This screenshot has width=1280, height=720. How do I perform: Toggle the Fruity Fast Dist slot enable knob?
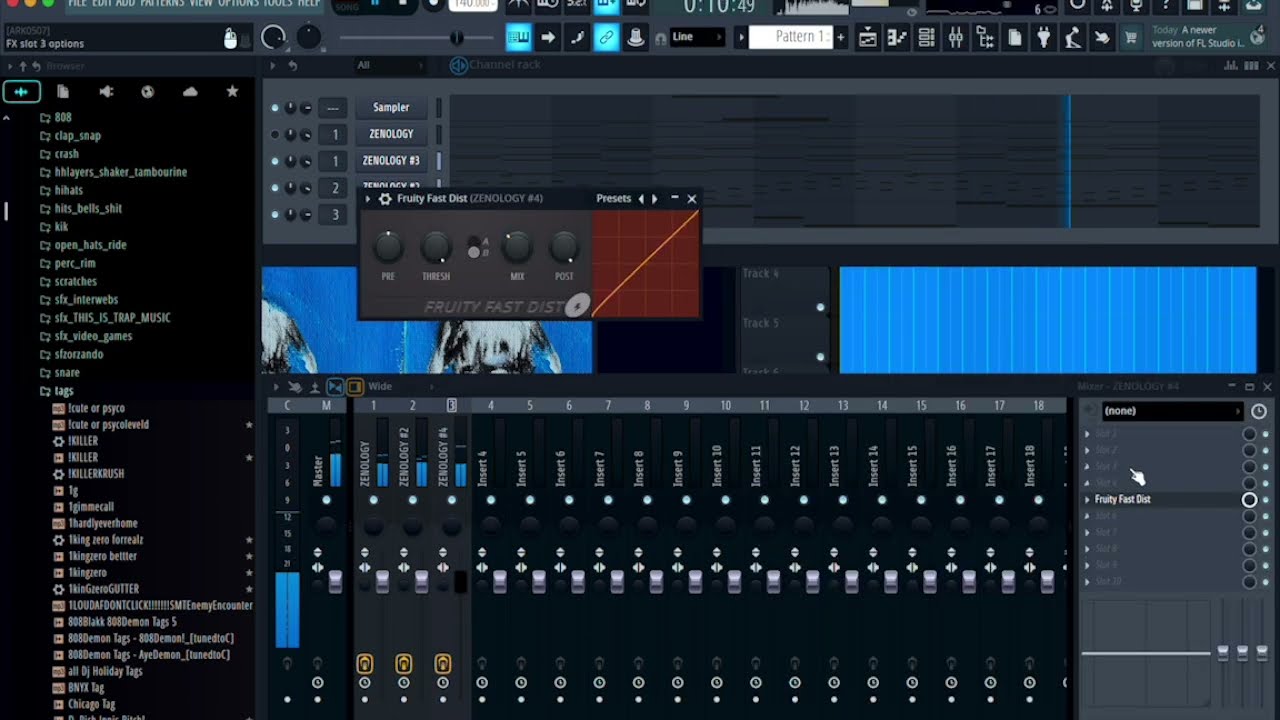click(1249, 499)
